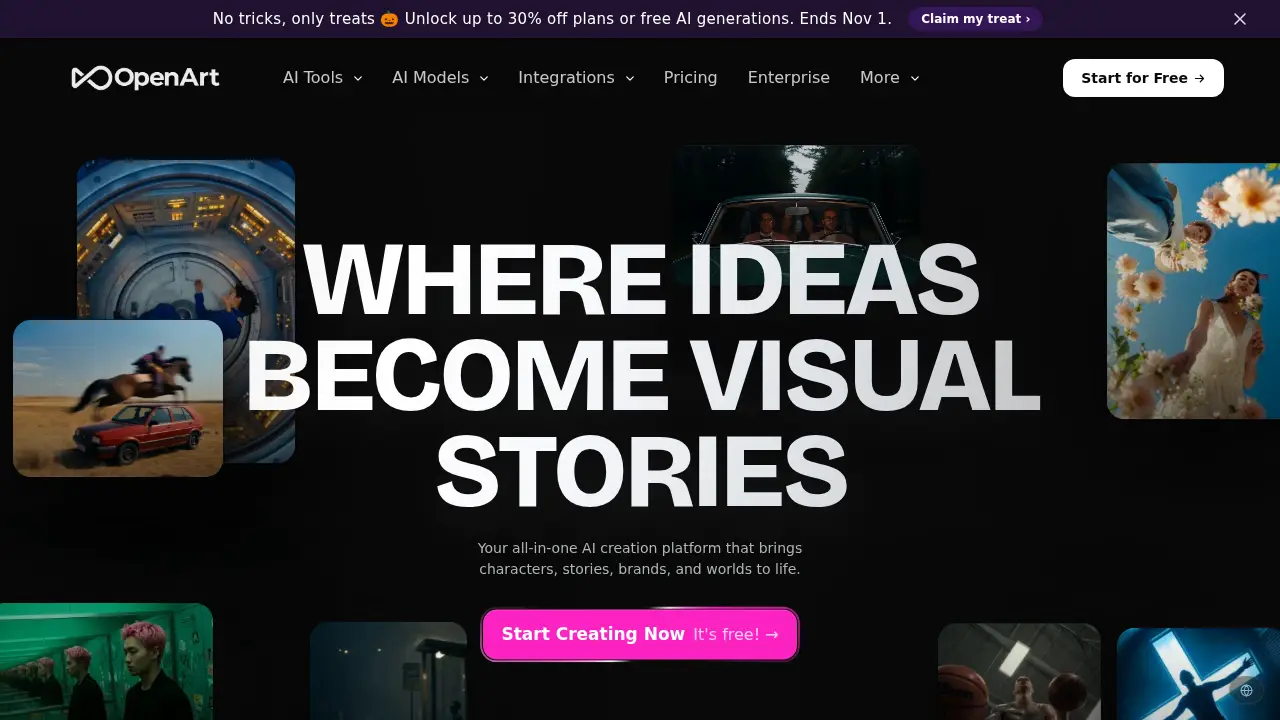View the woman with flowers thumbnail

tap(1193, 291)
